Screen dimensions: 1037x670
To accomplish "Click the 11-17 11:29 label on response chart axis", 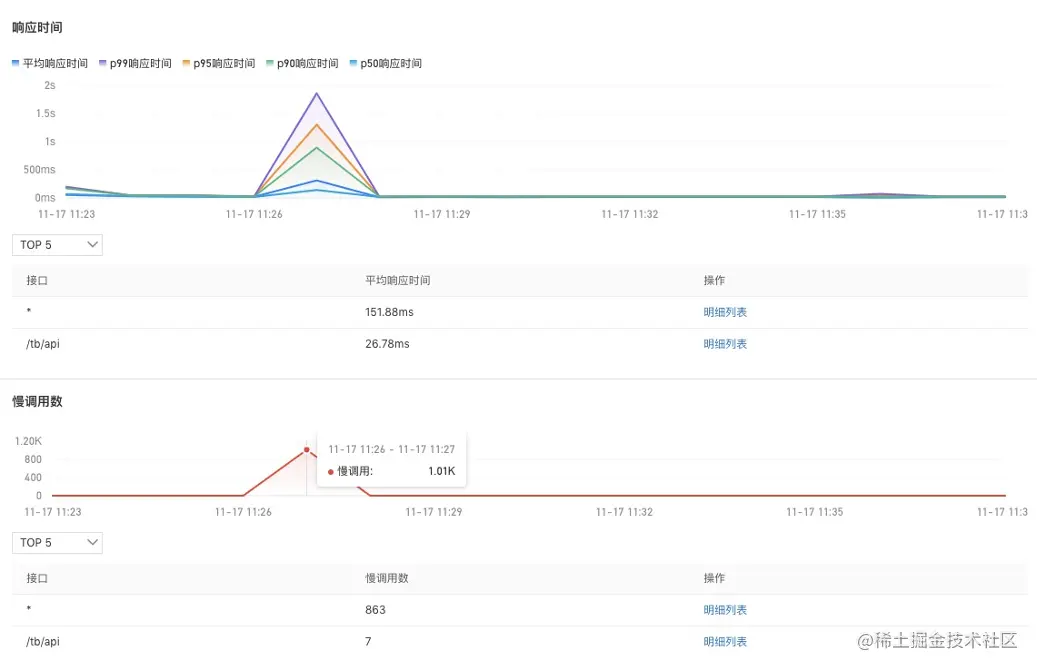I will pos(442,214).
